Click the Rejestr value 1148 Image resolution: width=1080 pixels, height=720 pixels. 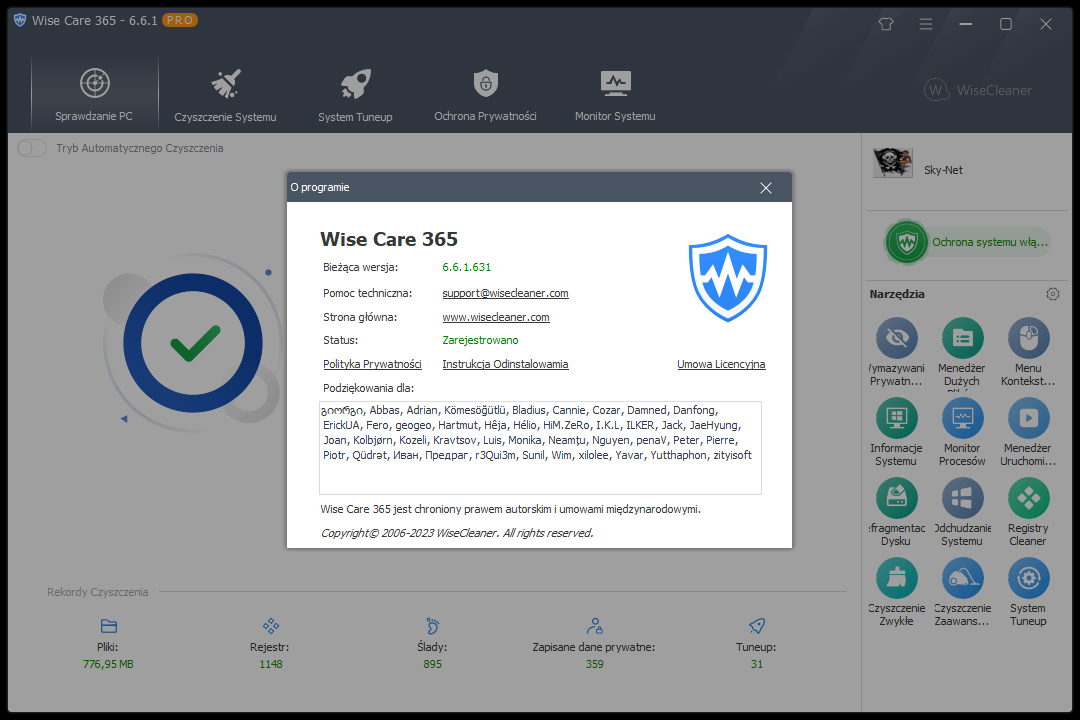tap(271, 664)
